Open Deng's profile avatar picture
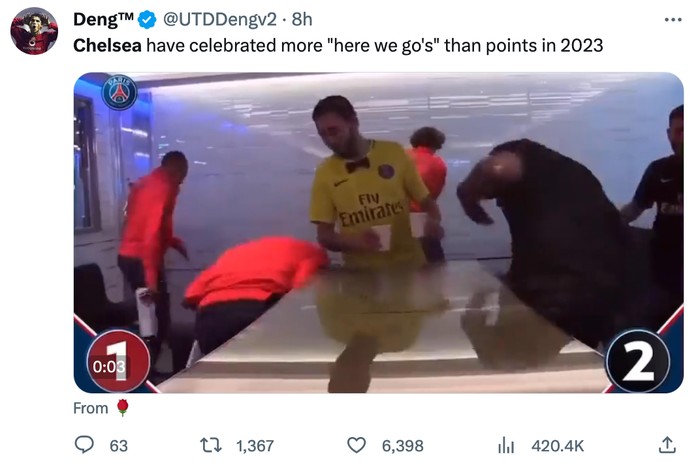Viewport: 700px width, 469px height. [34, 31]
